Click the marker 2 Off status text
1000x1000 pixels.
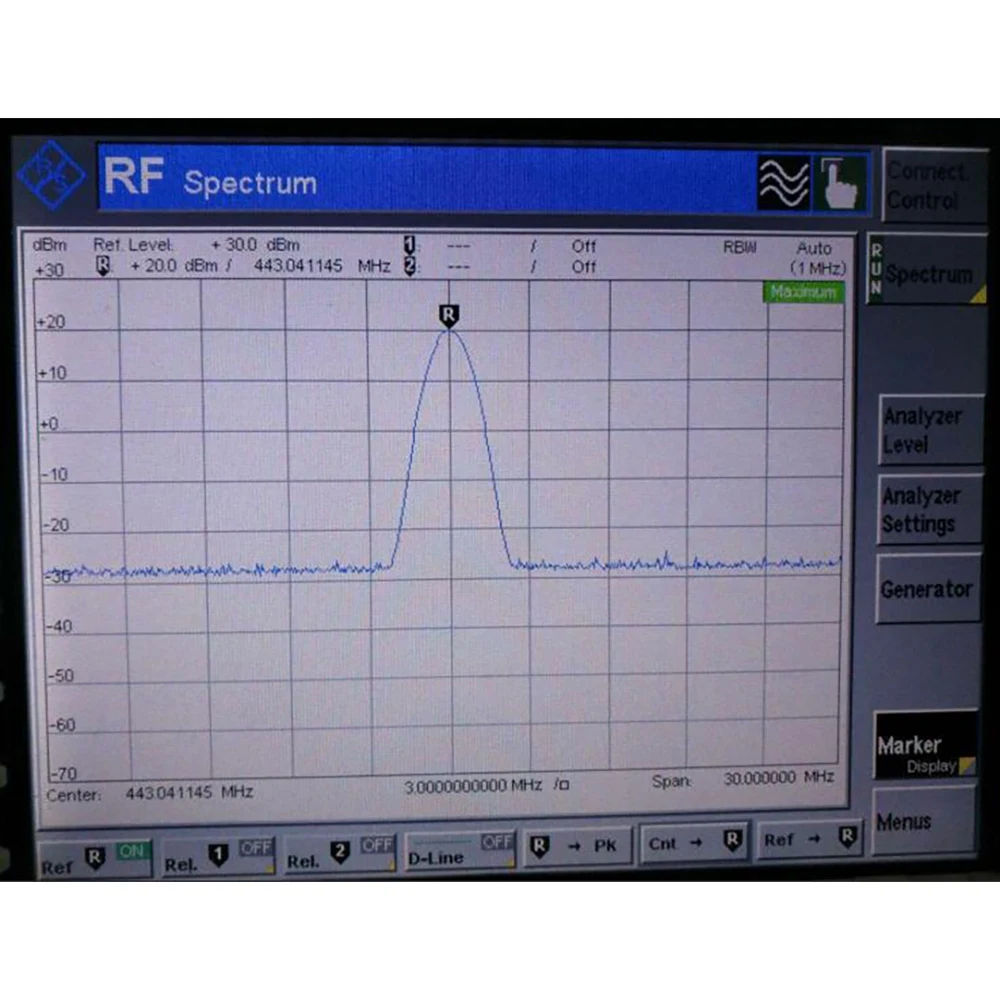click(584, 267)
